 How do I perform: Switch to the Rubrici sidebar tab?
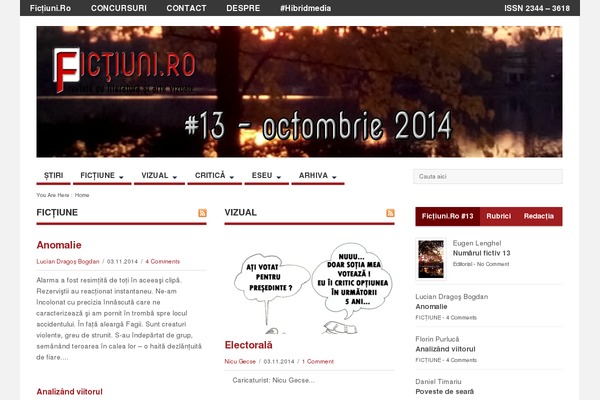(x=499, y=216)
